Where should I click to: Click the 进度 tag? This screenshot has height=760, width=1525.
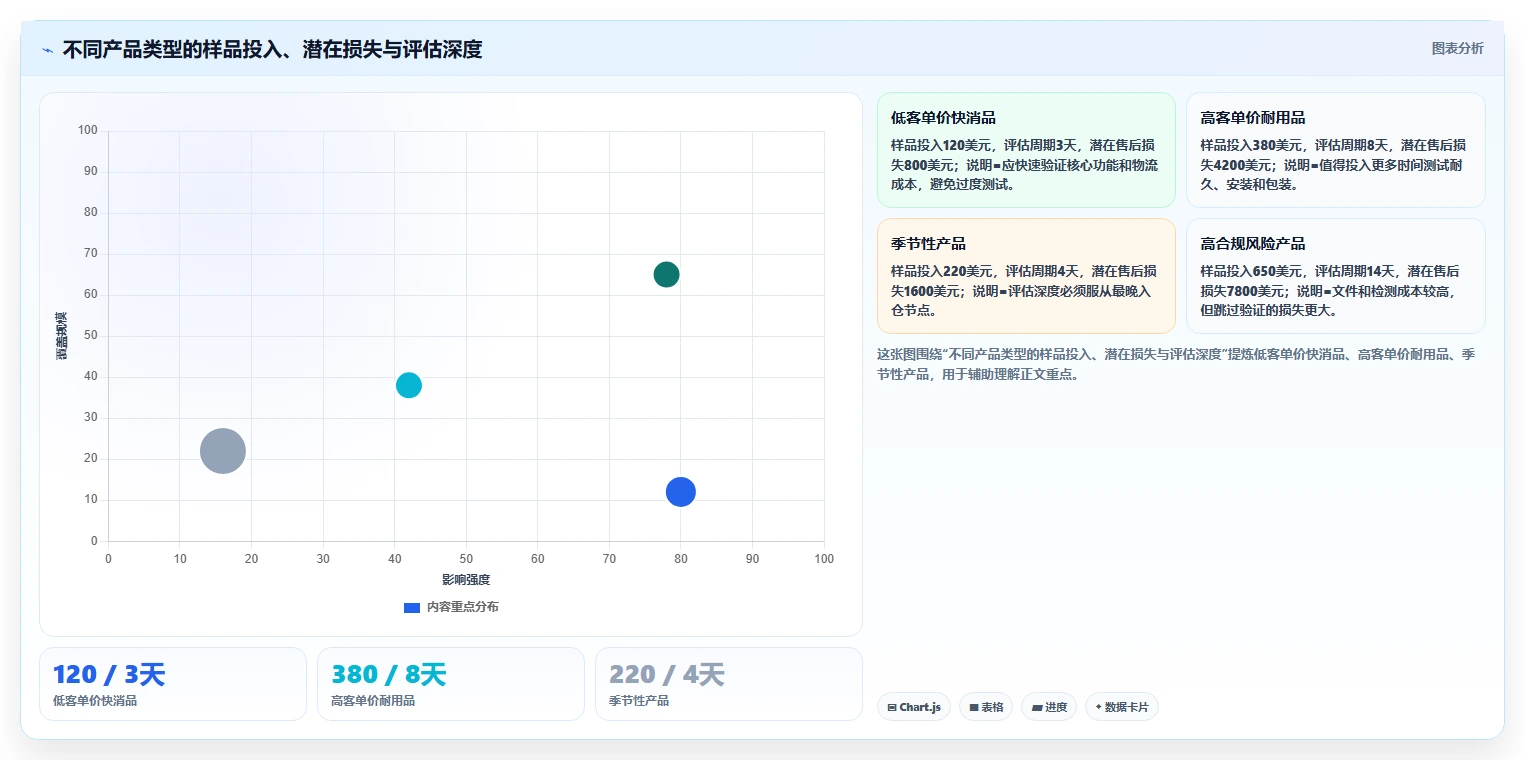coord(1049,707)
